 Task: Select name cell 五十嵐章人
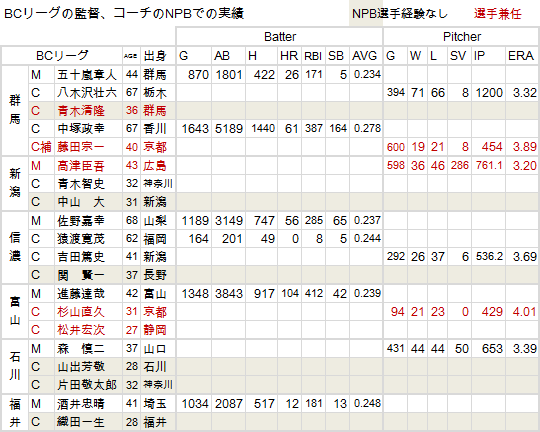pyautogui.click(x=88, y=74)
